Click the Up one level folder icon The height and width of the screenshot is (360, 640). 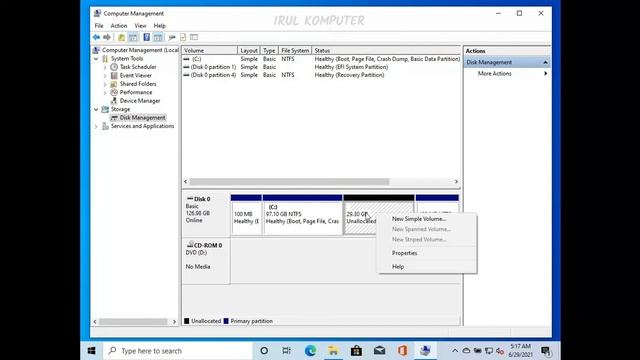coord(121,37)
